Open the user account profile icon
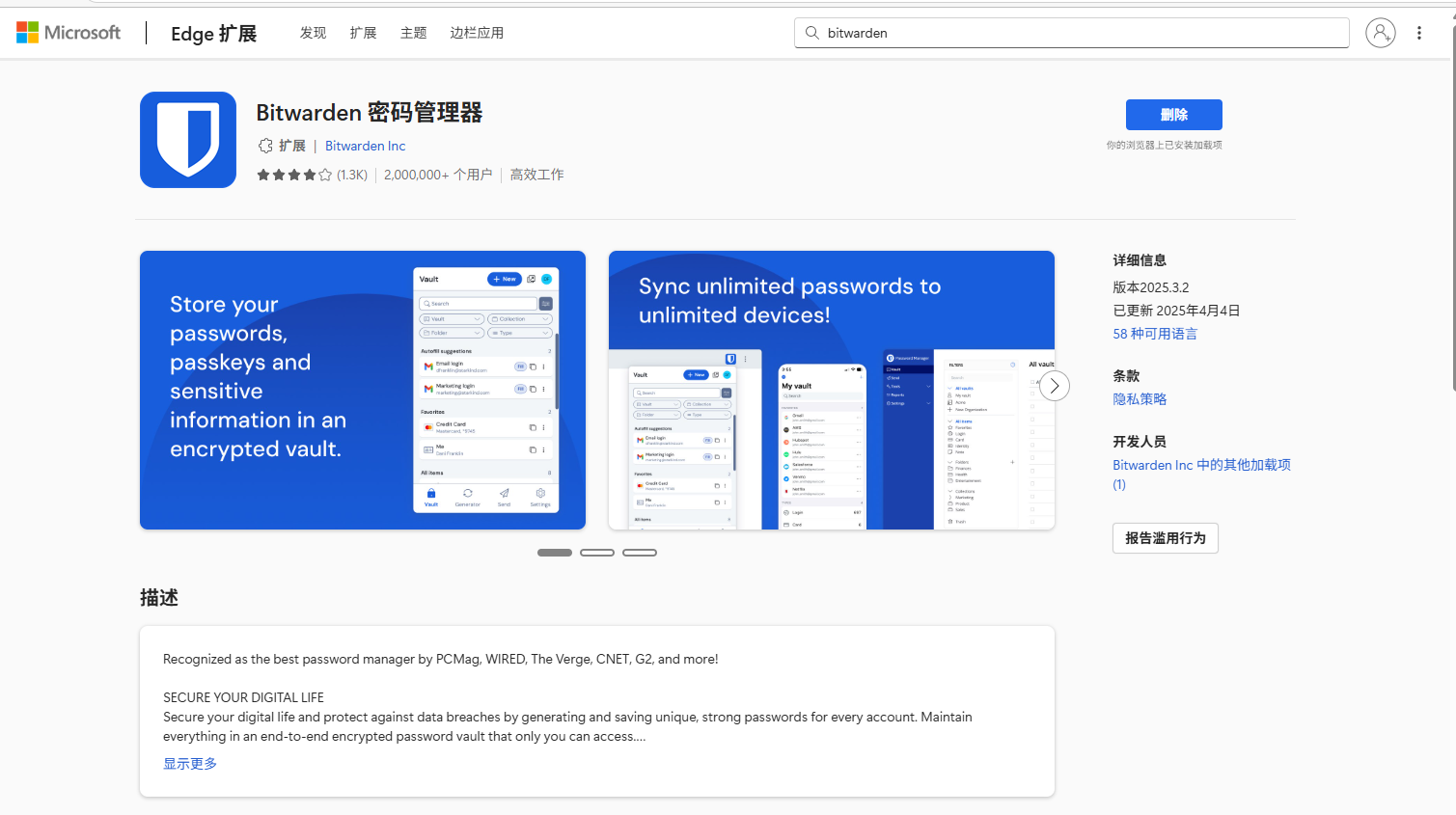 tap(1381, 33)
